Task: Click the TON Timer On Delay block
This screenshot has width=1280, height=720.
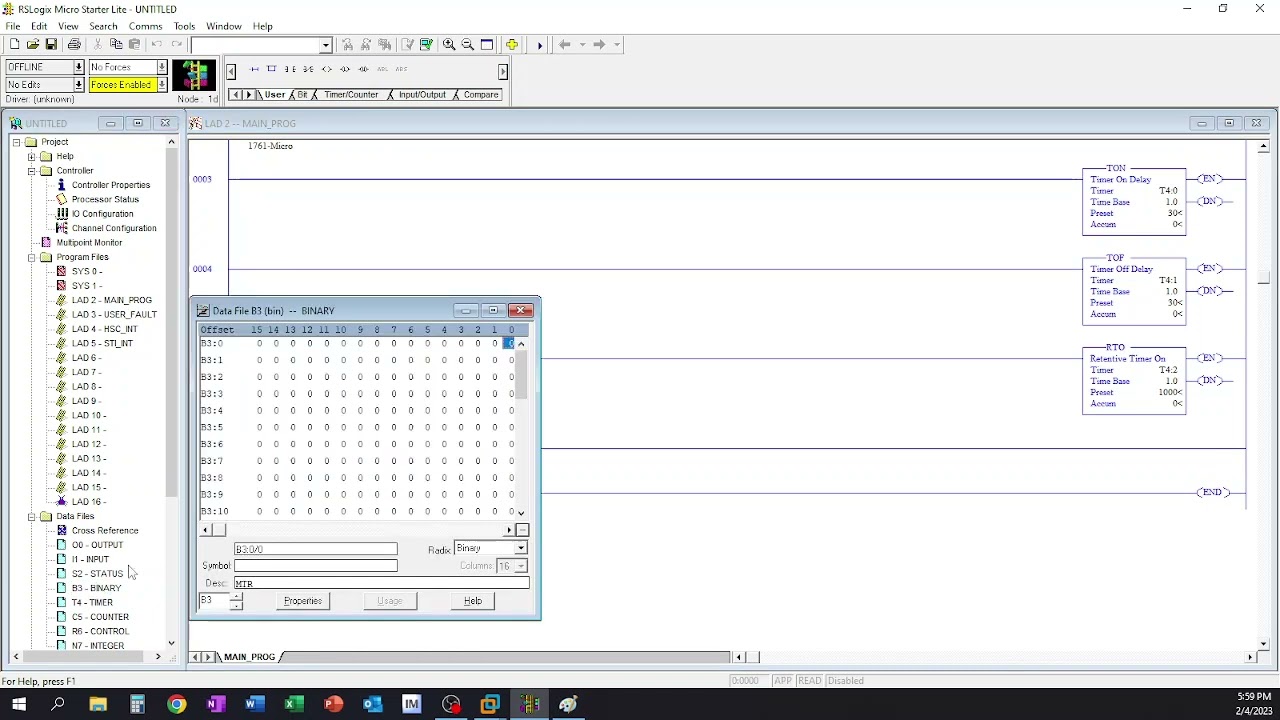Action: [x=1134, y=202]
